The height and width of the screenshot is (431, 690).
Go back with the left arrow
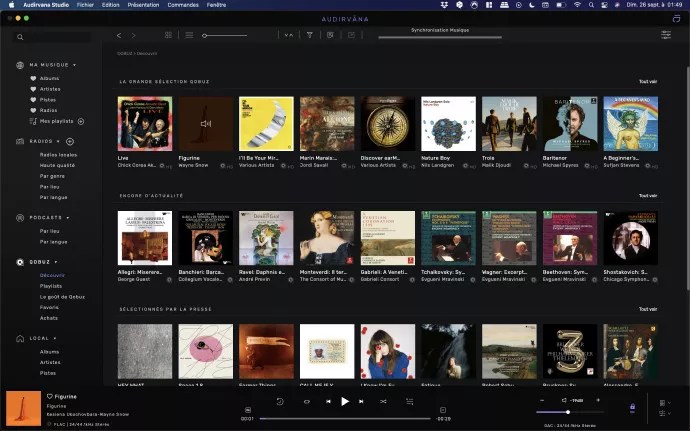click(119, 35)
